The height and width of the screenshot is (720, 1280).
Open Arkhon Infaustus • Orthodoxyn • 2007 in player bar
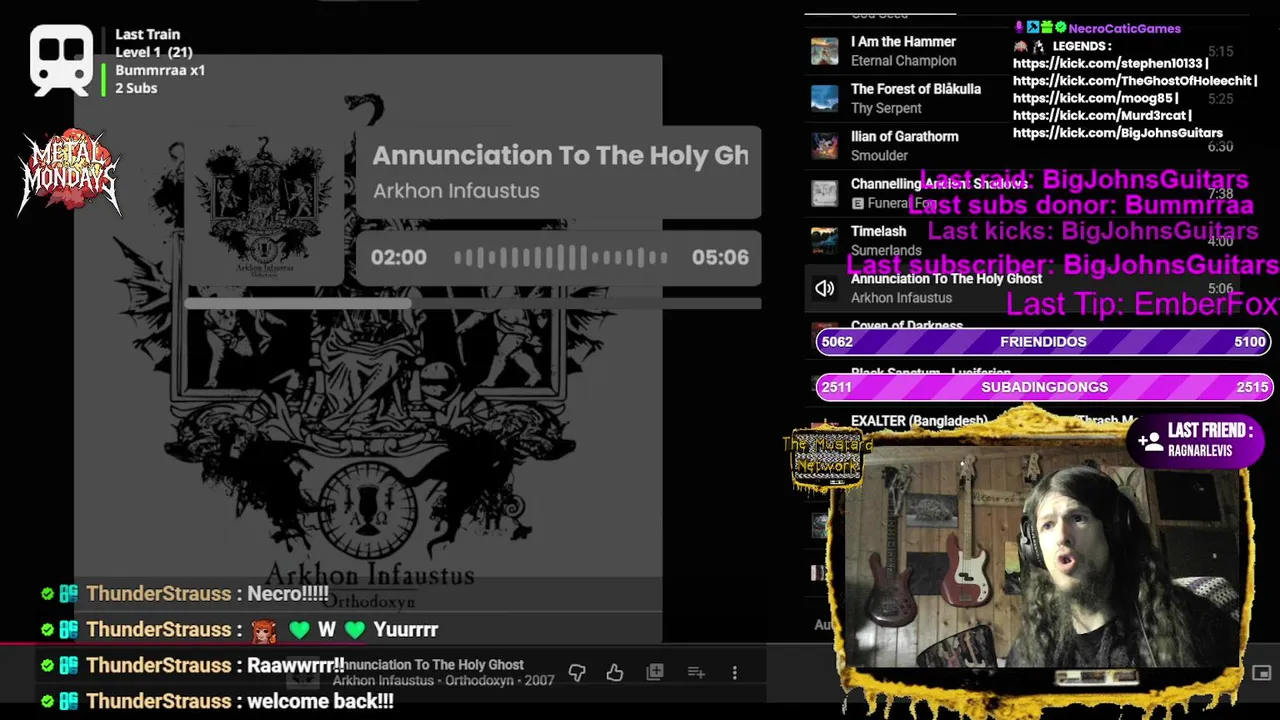[443, 681]
